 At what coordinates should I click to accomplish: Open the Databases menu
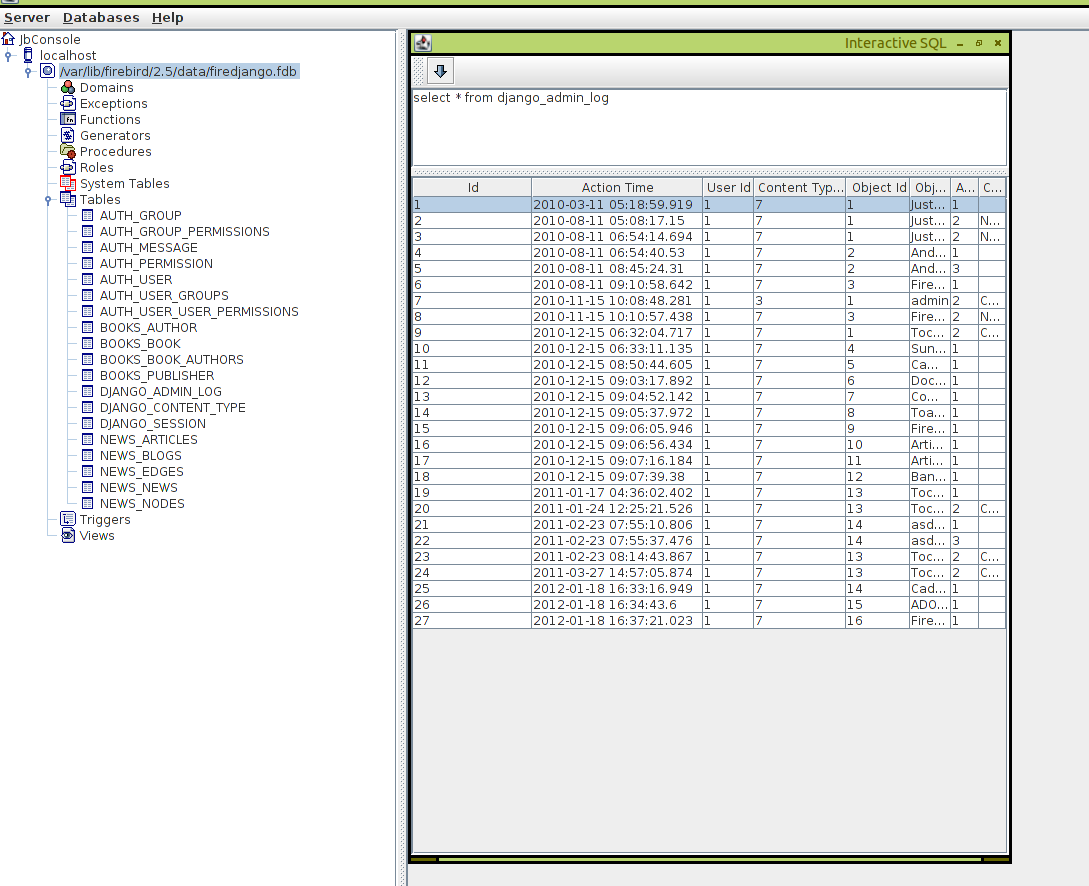(101, 18)
